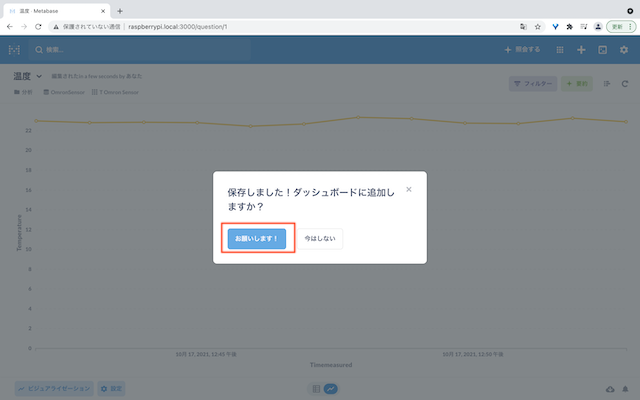
Task: Open the T Omron Sensor table link
Action: [115, 92]
